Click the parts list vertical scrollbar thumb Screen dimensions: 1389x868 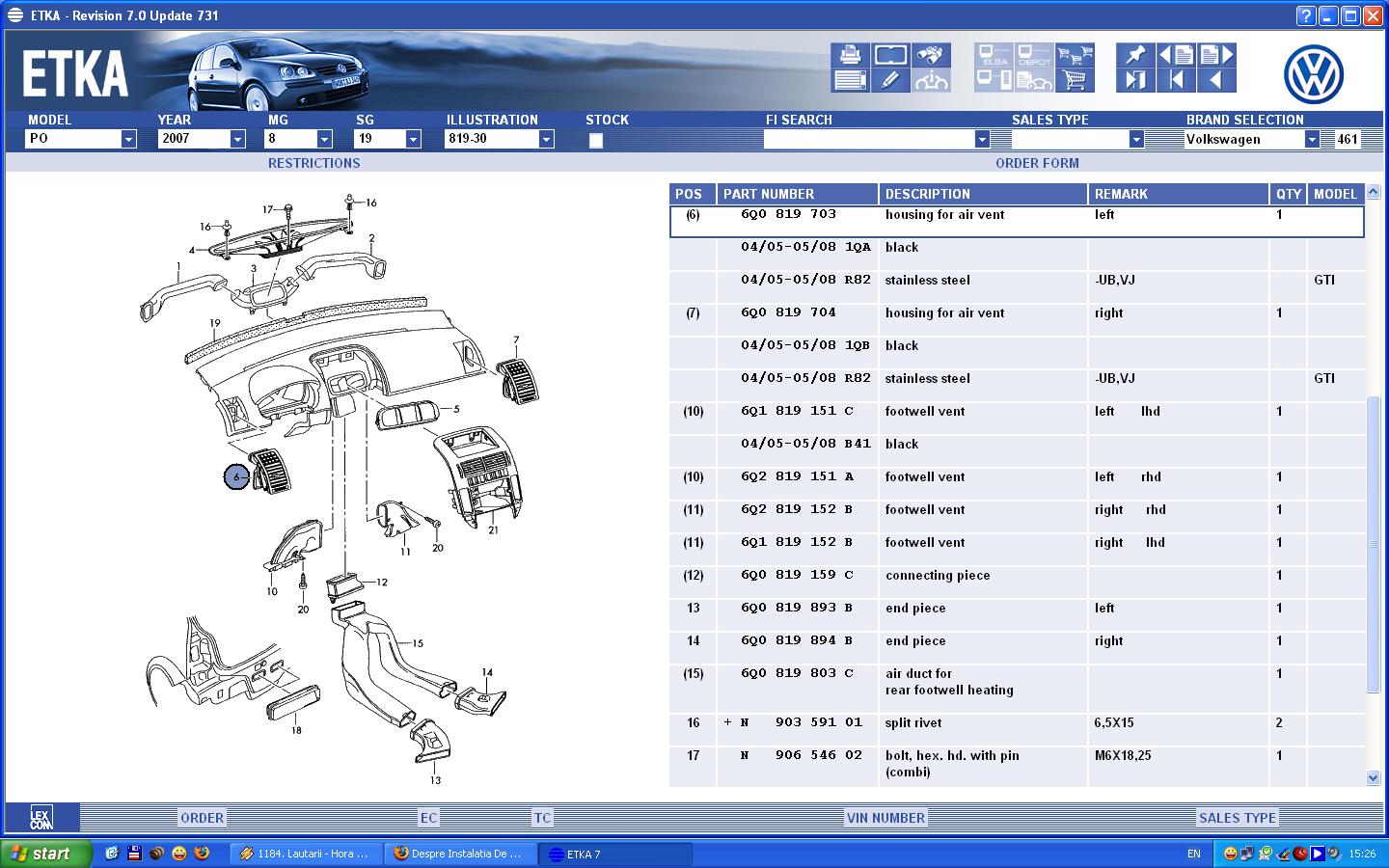click(1374, 544)
